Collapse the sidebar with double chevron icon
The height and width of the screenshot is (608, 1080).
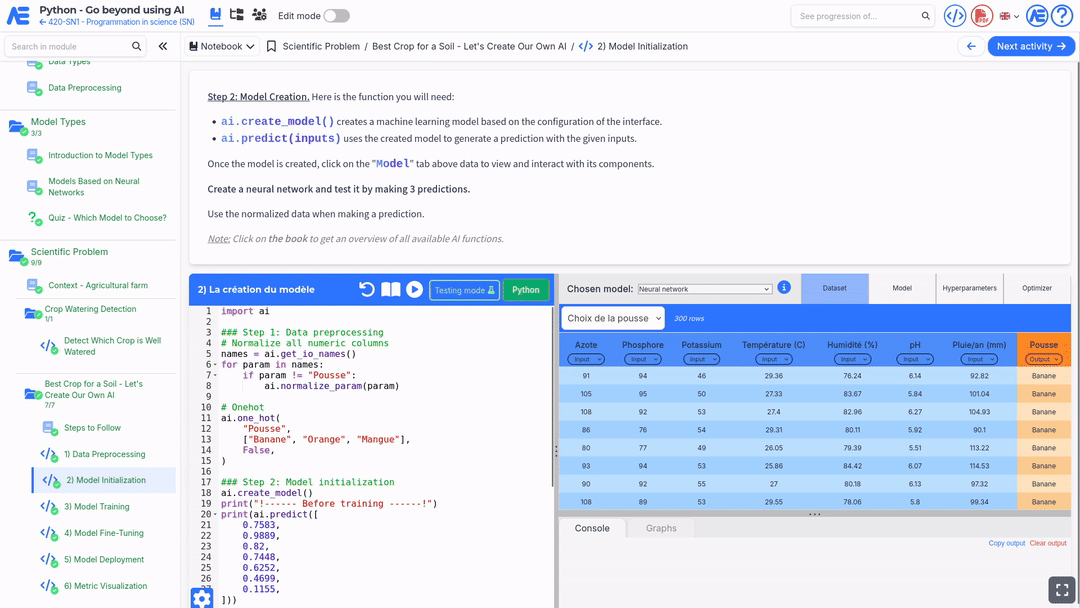(x=163, y=46)
